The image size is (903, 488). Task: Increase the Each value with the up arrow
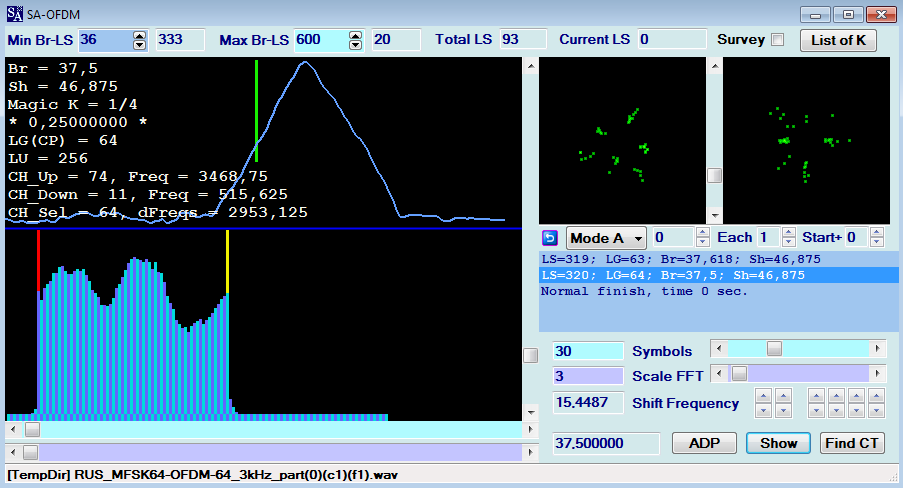point(789,233)
